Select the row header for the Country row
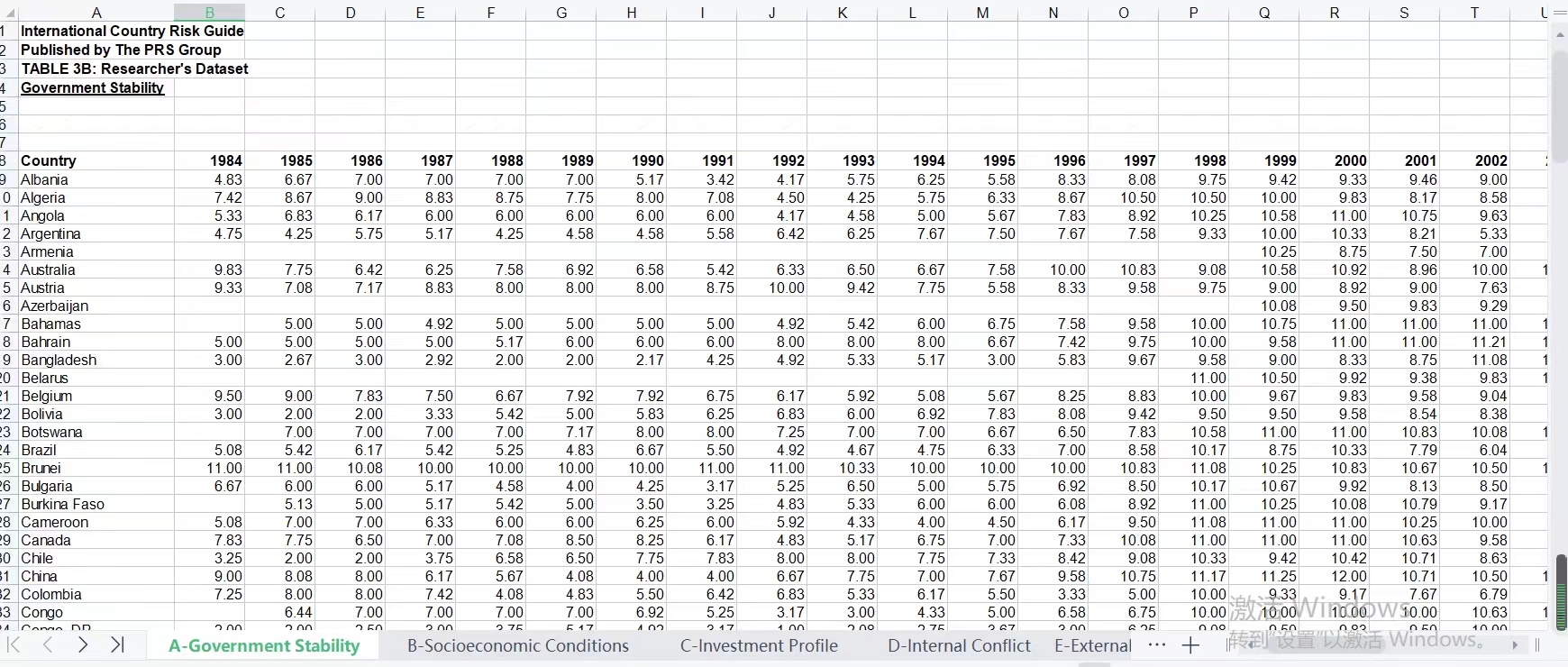 [7, 160]
